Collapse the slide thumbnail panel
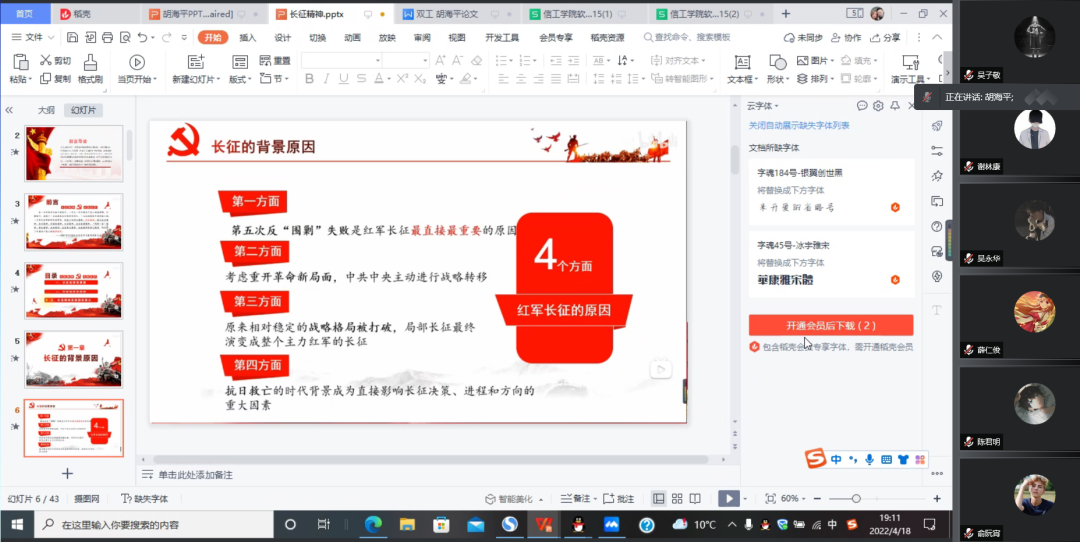This screenshot has width=1080, height=542. [9, 110]
